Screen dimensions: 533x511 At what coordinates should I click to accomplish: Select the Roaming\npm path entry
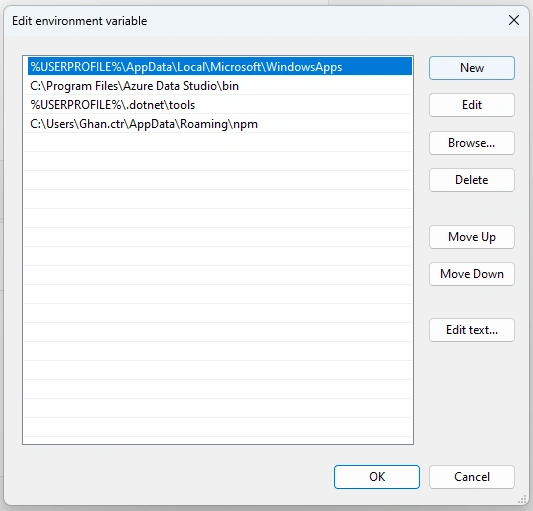220,124
